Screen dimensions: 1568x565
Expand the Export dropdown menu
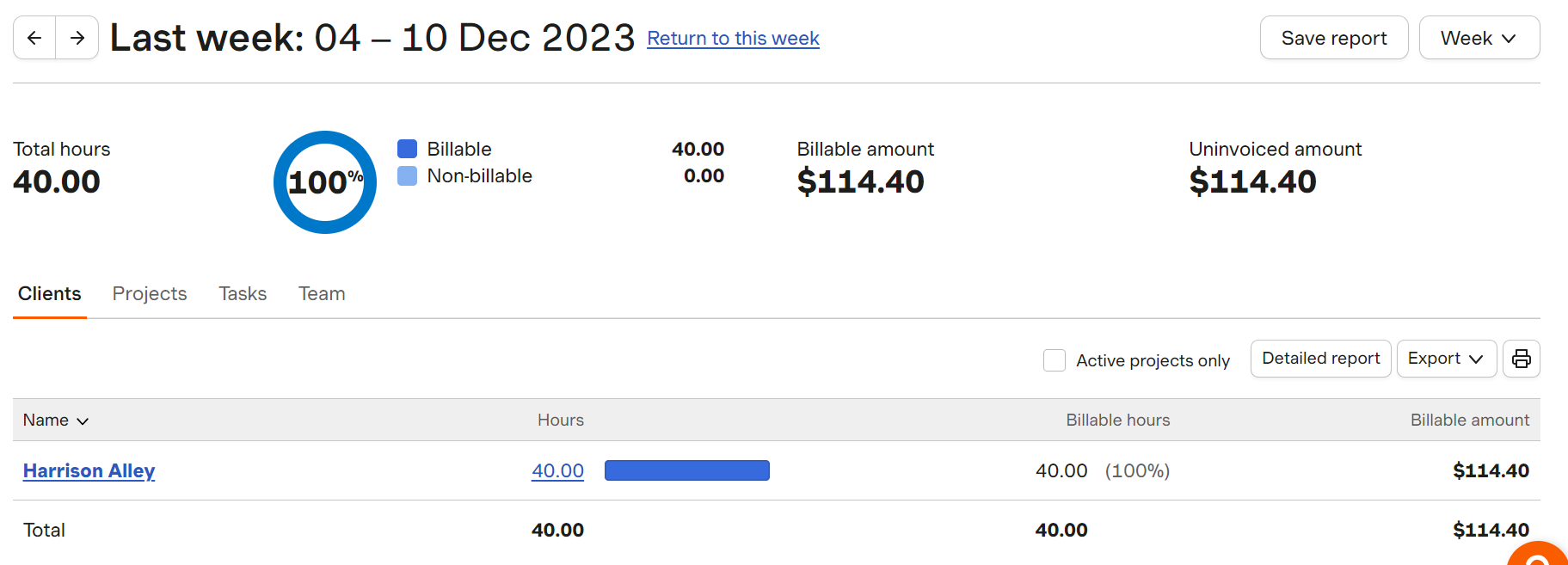pos(1446,359)
